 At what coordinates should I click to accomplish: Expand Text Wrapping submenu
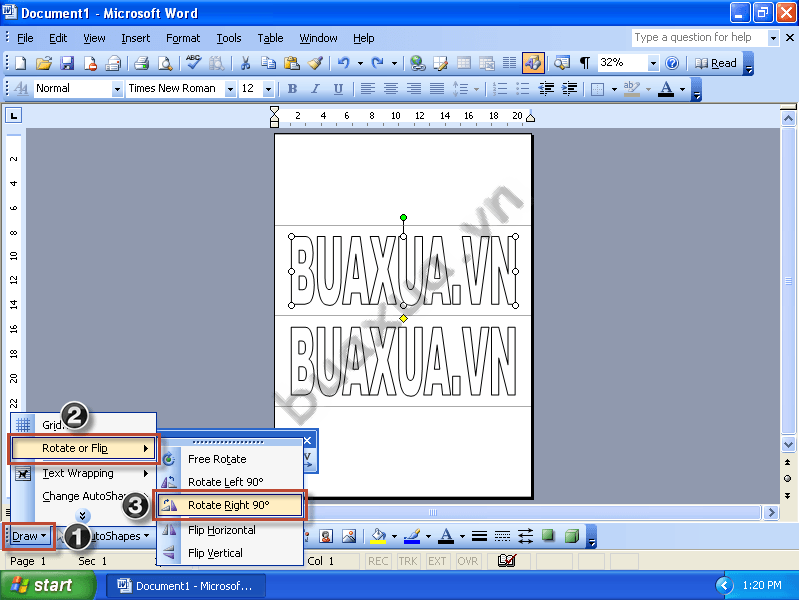(x=84, y=474)
